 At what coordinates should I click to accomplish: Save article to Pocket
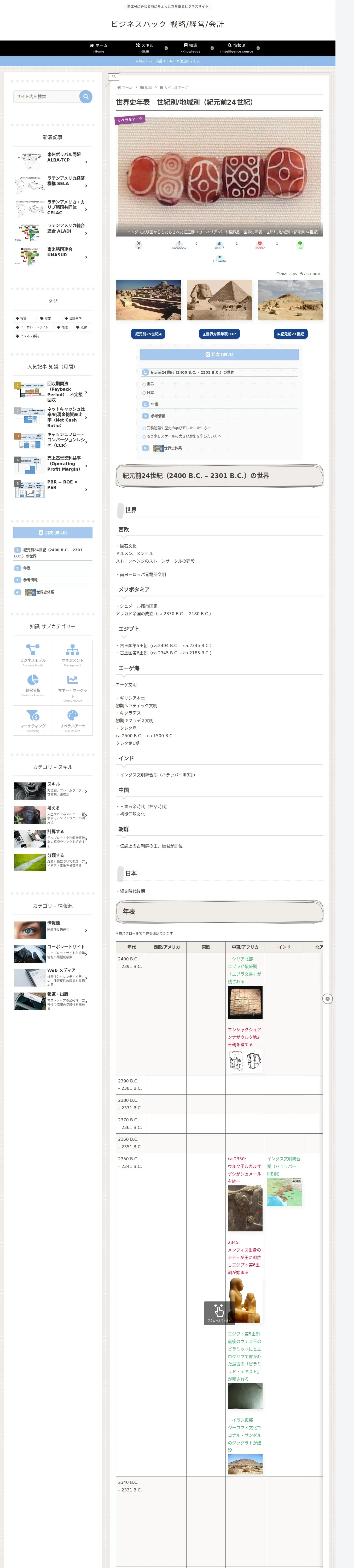(x=260, y=245)
